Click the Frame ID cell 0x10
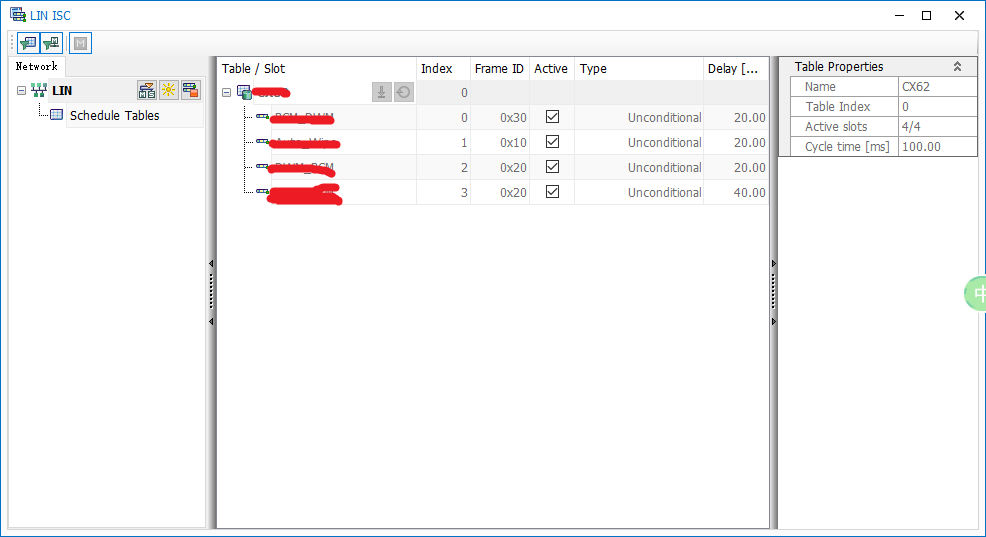Screen dimensions: 986x537 point(500,143)
